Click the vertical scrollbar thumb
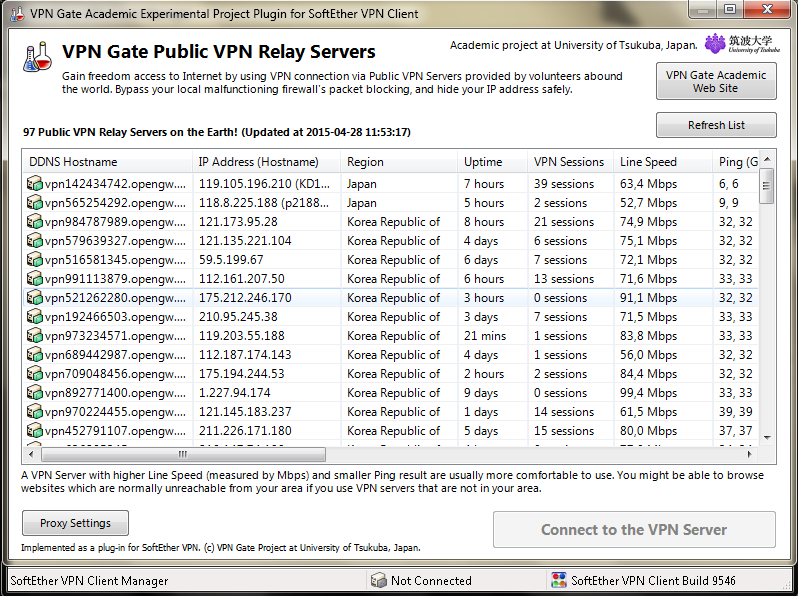Screen dimensions: 798x596 (x=767, y=186)
